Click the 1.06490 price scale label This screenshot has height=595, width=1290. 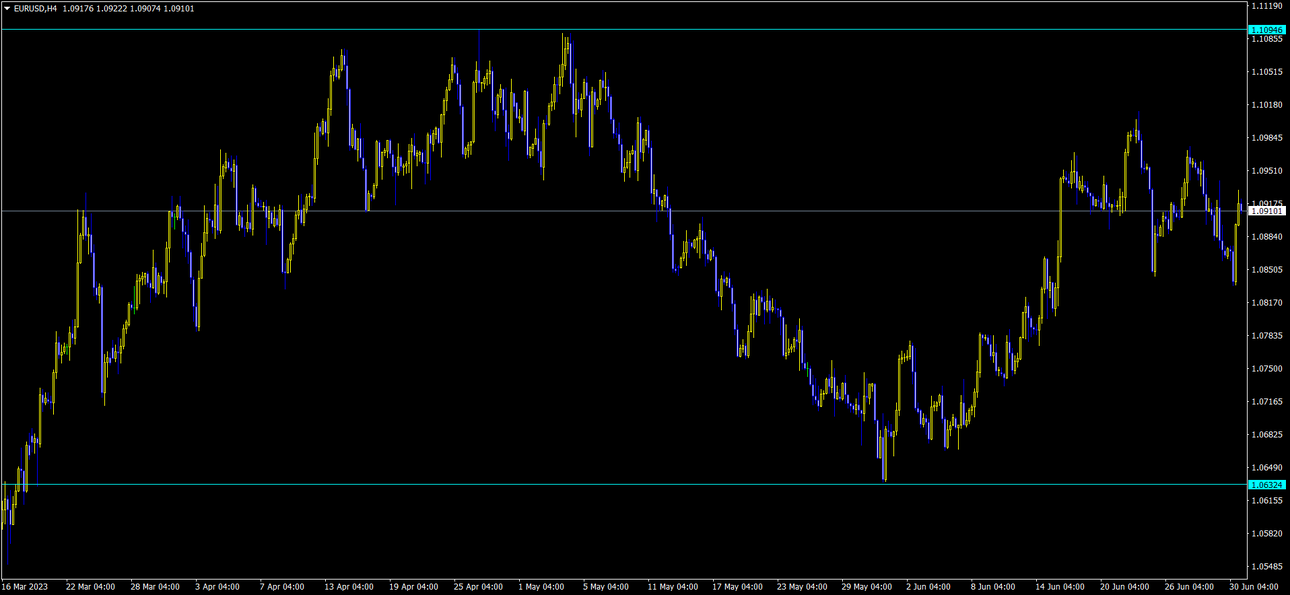point(1267,468)
